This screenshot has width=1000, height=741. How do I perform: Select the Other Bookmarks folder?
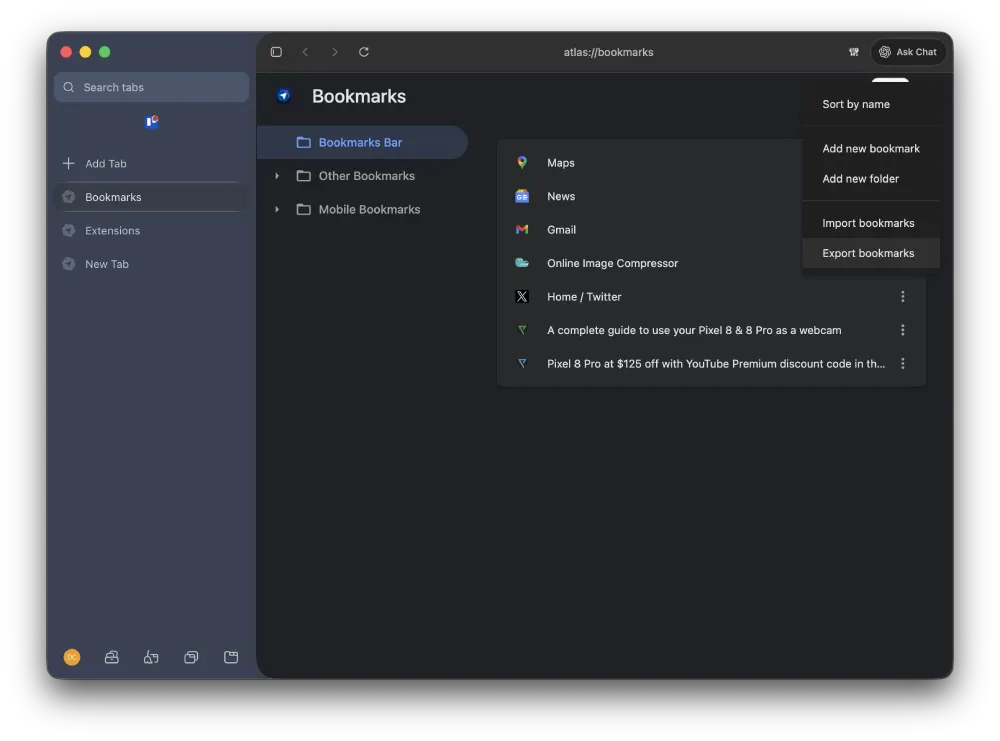(x=362, y=176)
